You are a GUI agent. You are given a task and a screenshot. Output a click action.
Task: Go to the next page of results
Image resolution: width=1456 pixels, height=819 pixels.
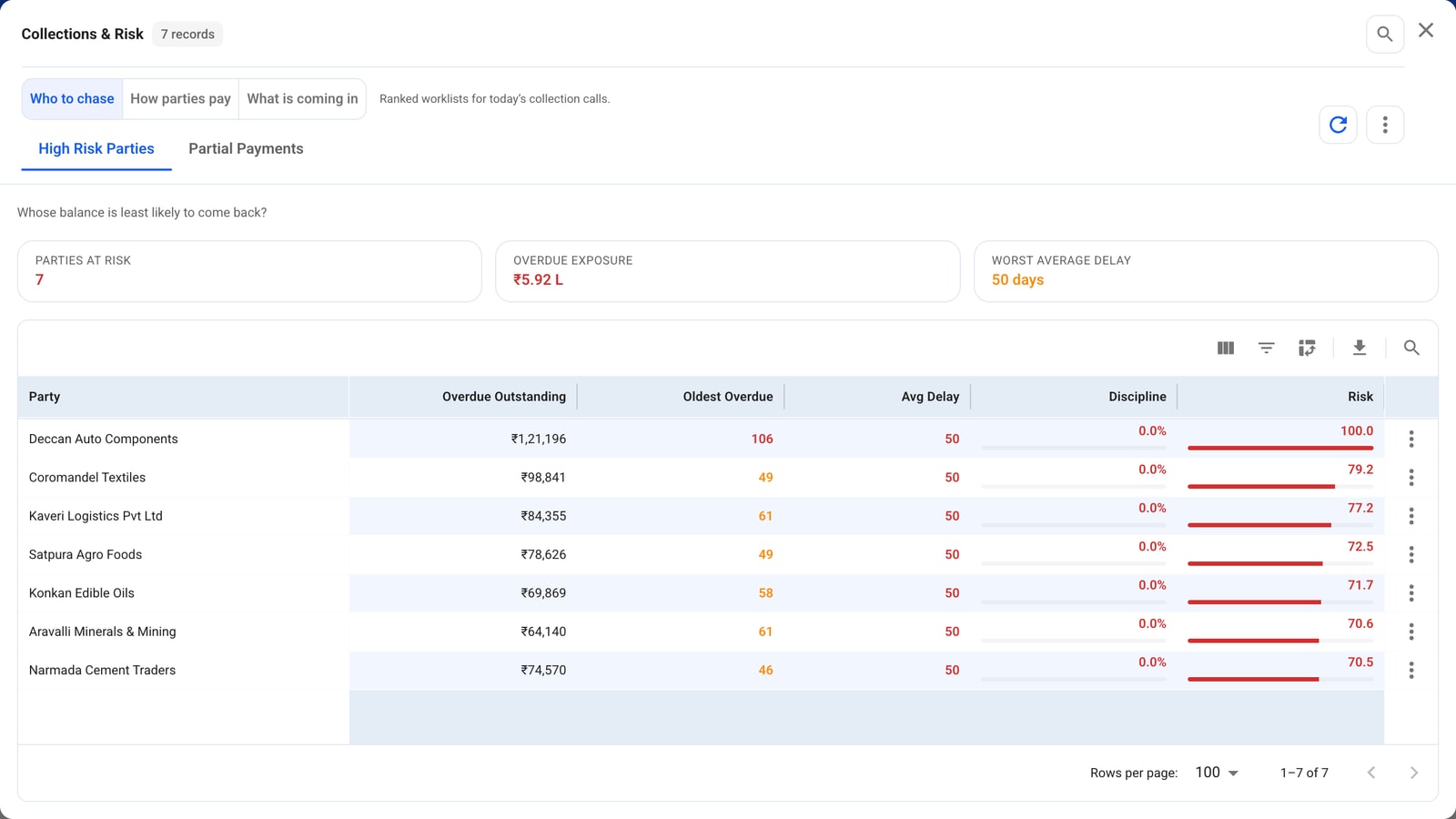1413,773
